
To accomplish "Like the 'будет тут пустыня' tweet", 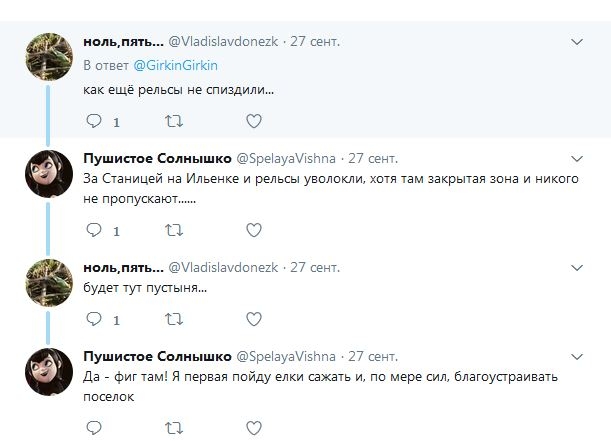I will pyautogui.click(x=254, y=320).
